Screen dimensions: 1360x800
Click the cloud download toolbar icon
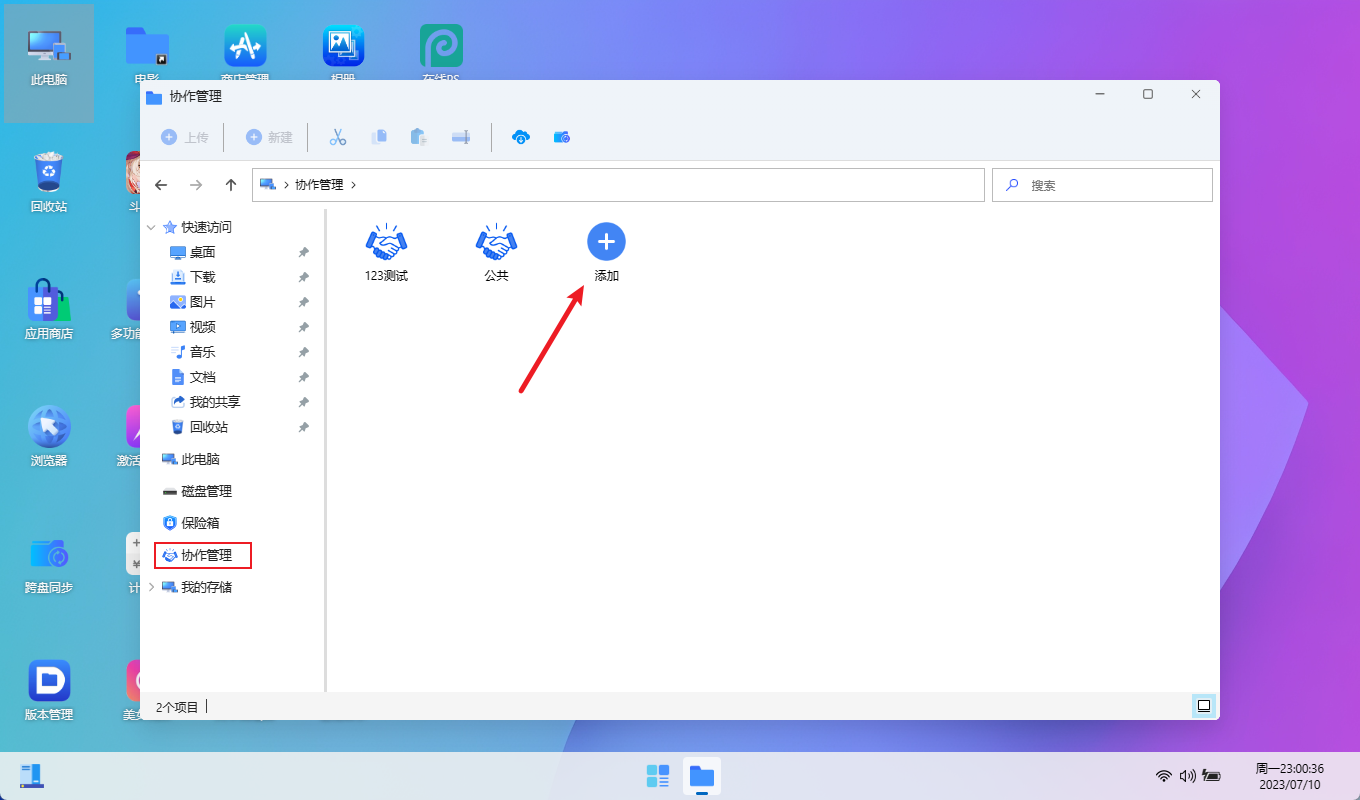(521, 137)
